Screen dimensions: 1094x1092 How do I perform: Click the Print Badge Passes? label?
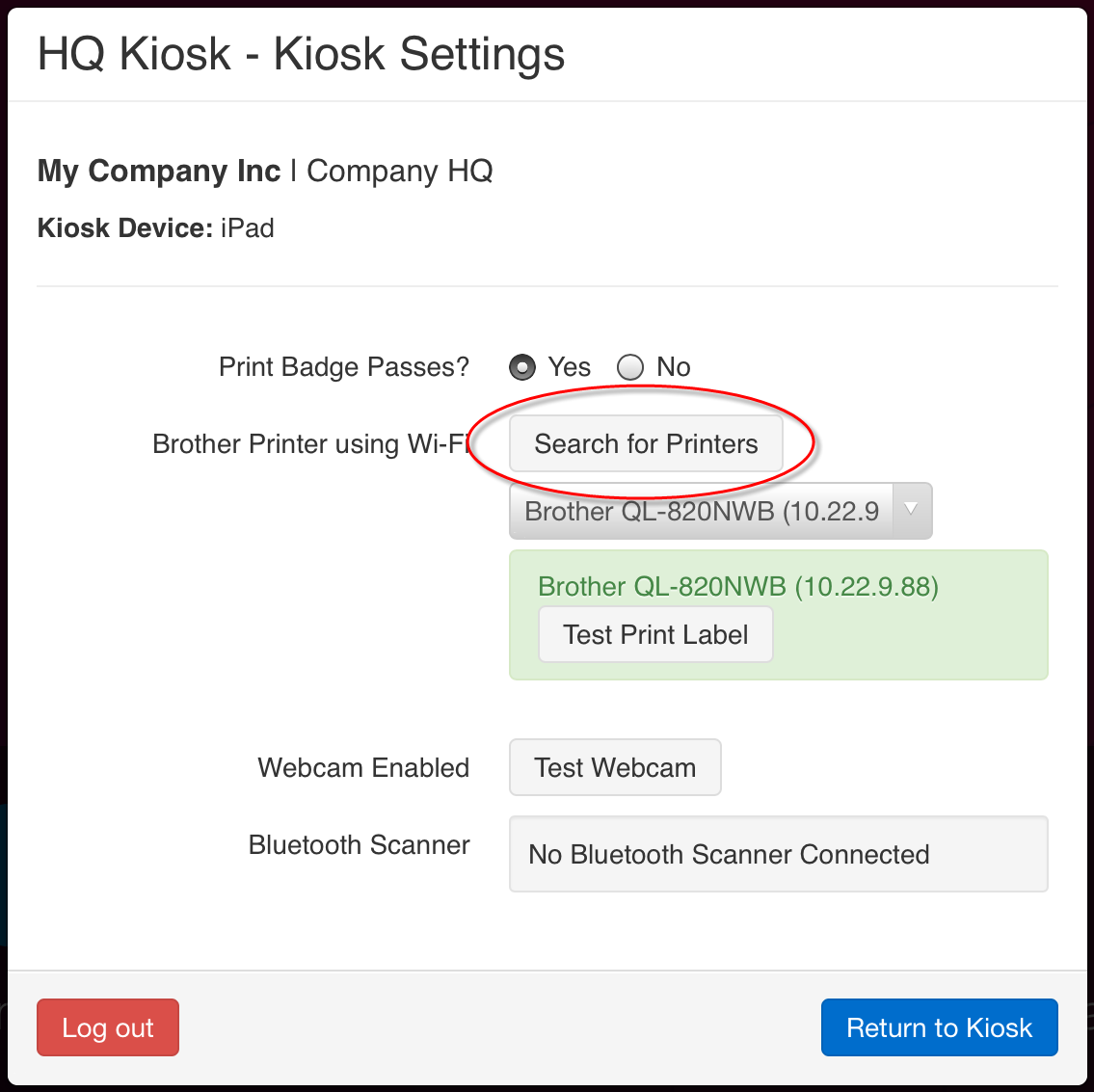344,367
